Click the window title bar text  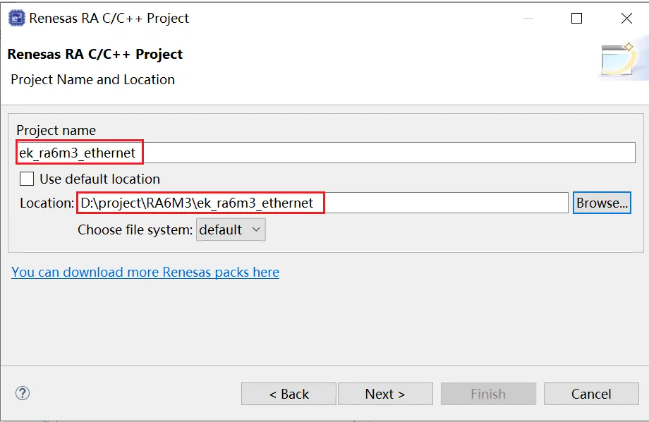click(111, 18)
